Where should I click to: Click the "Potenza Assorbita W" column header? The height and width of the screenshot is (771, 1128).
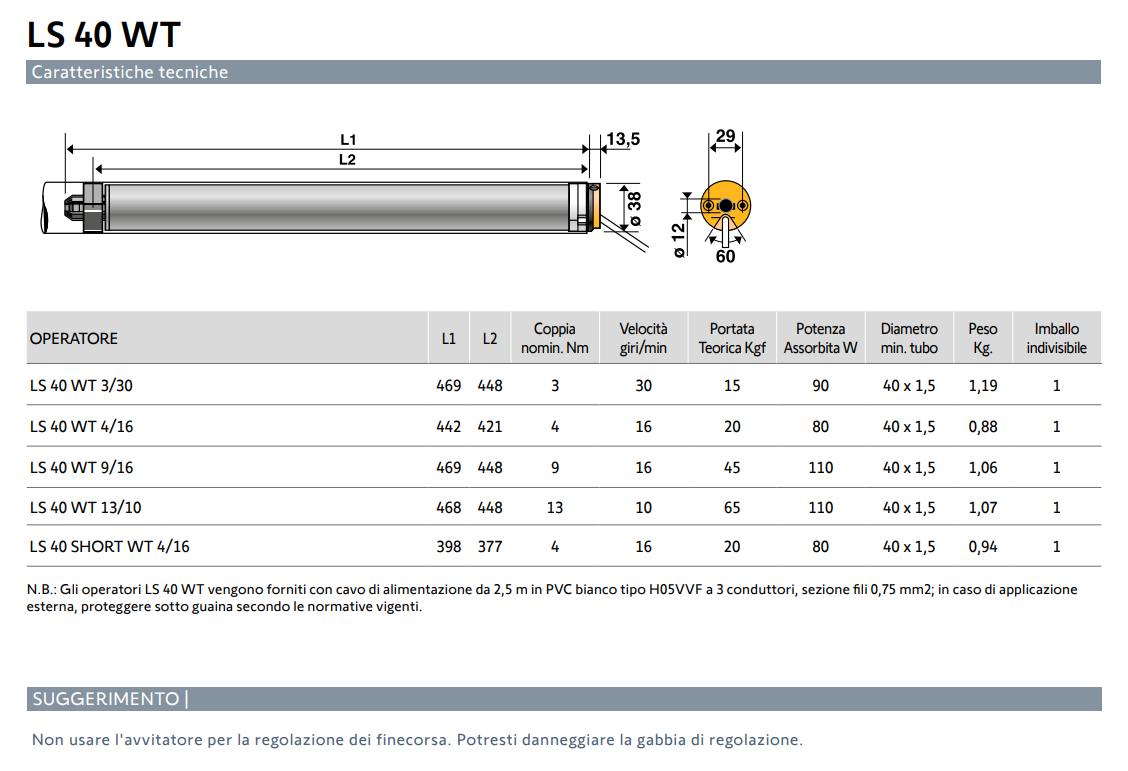click(x=820, y=338)
